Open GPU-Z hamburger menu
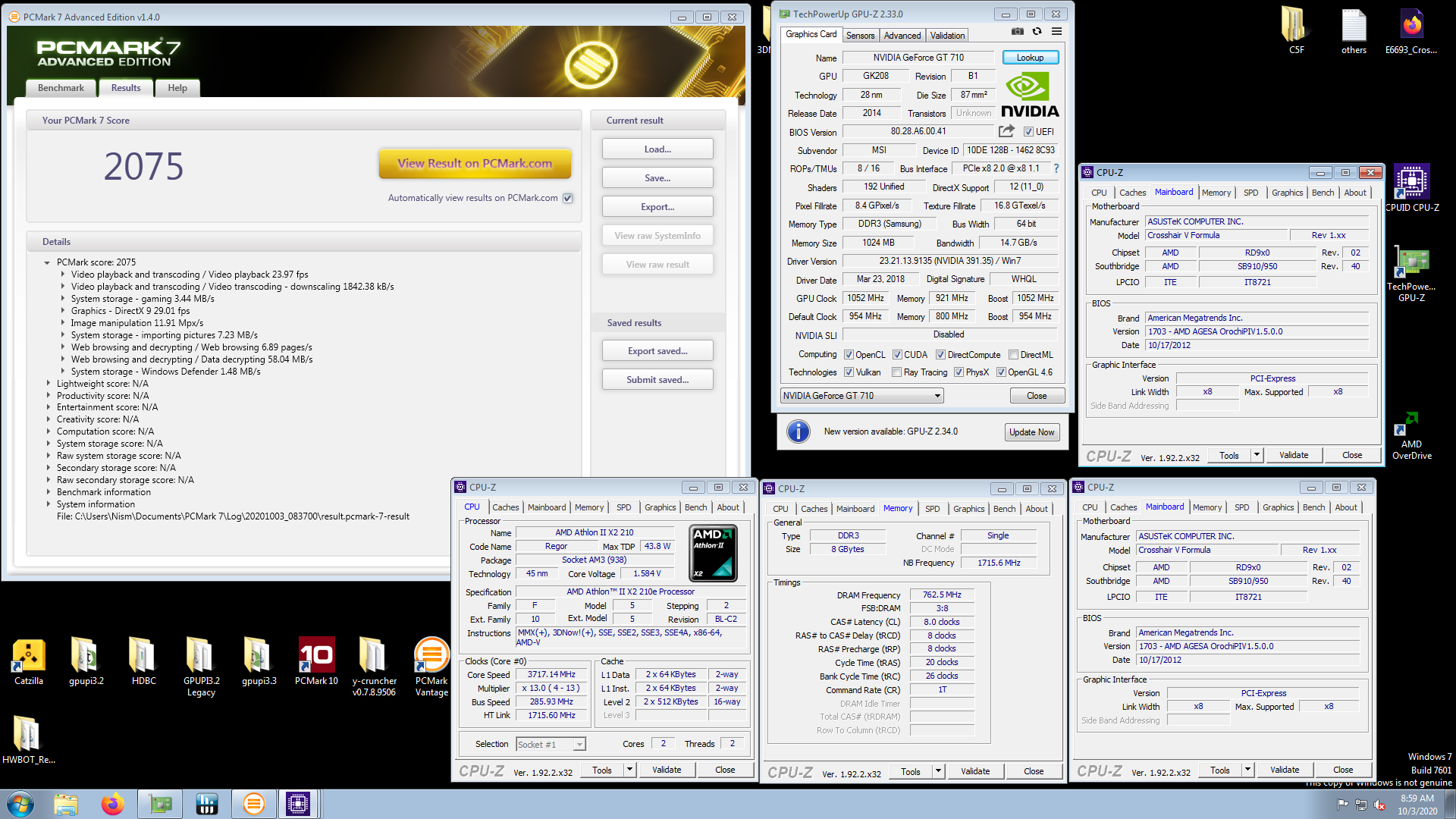The width and height of the screenshot is (1456, 819). [x=1056, y=31]
